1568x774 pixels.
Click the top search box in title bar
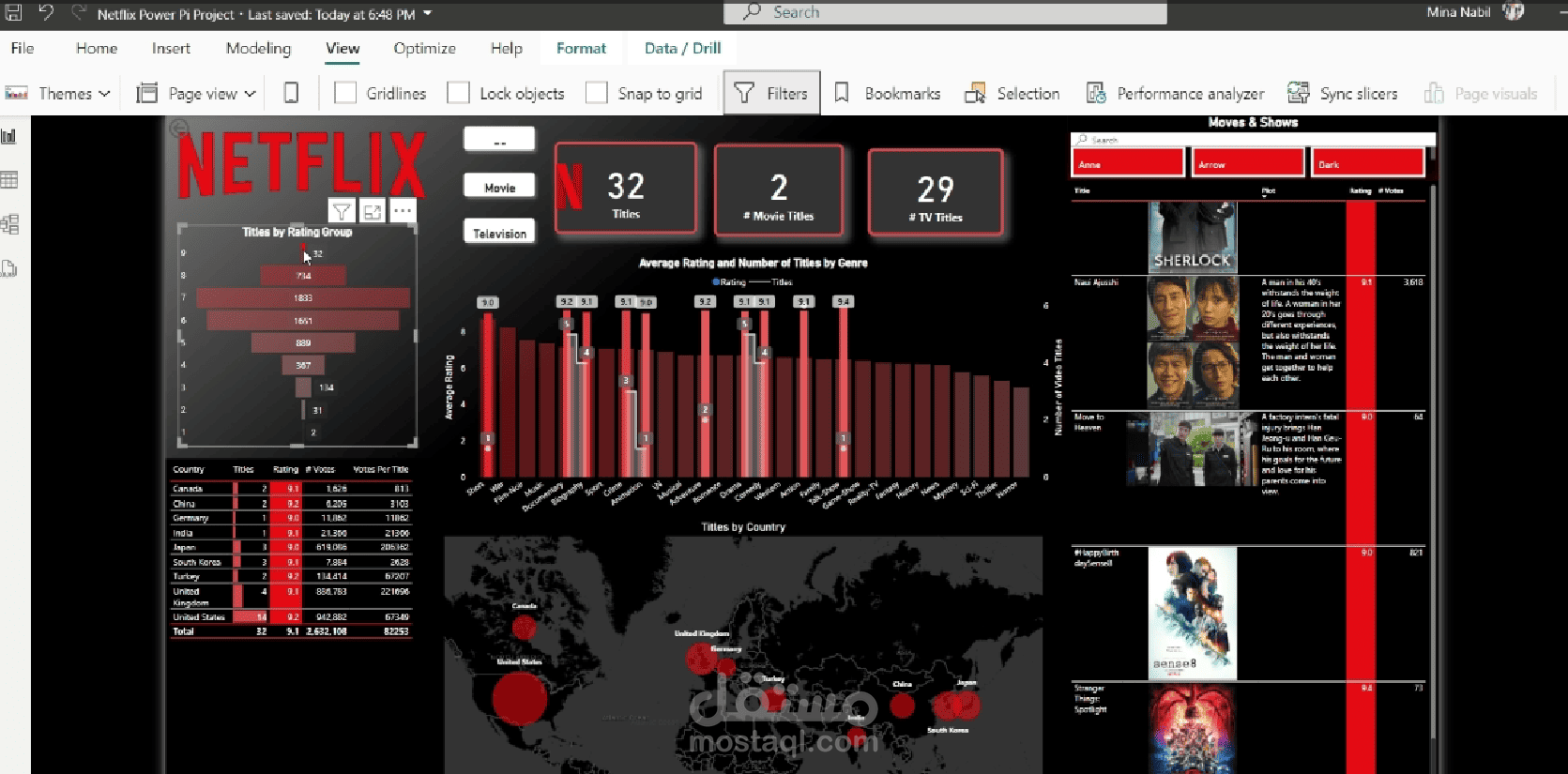point(945,12)
